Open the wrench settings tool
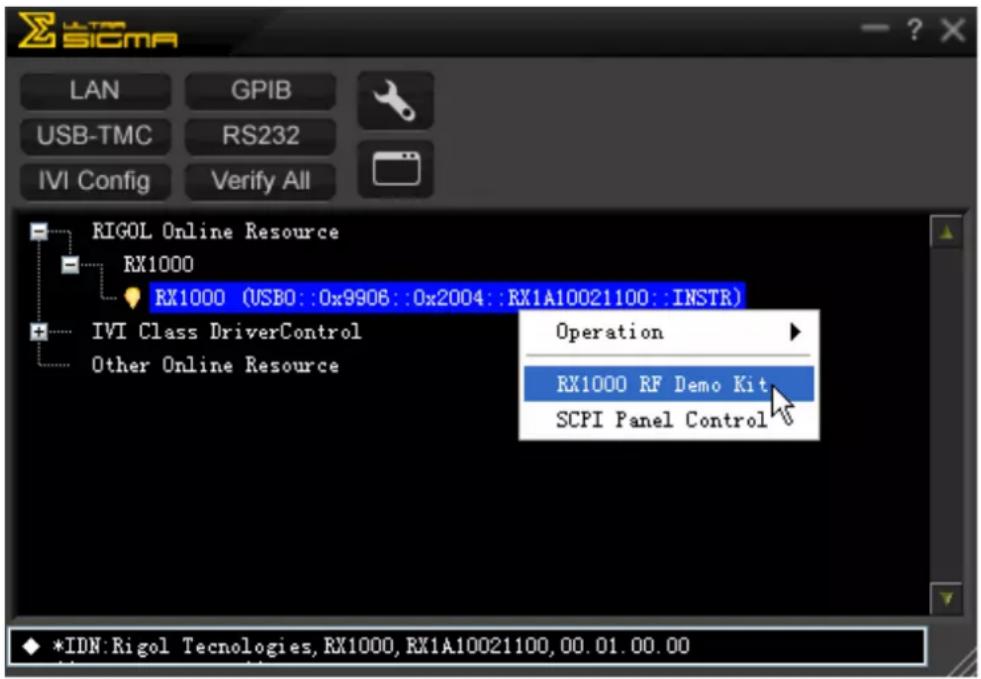 point(395,100)
